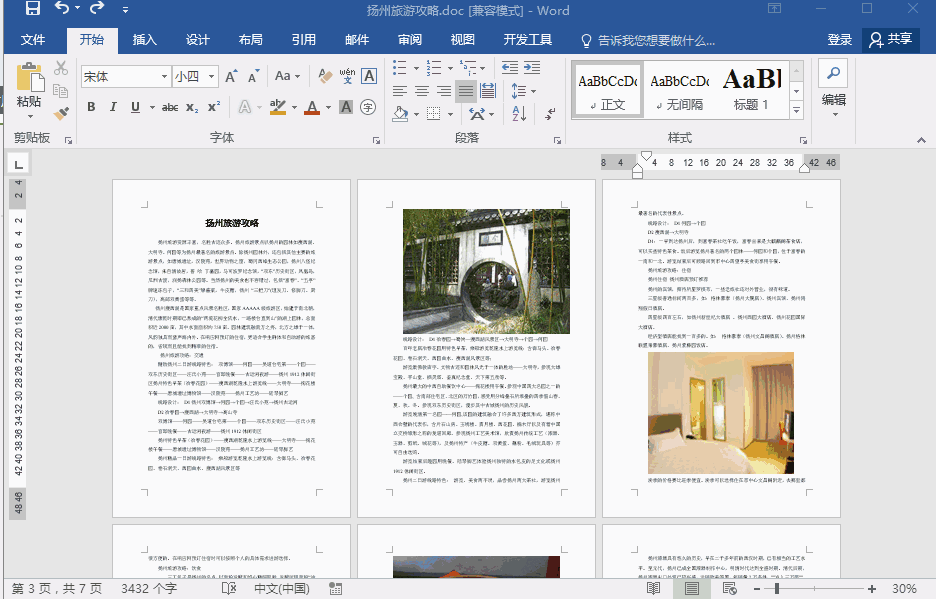Click the 共享 share button

point(891,40)
